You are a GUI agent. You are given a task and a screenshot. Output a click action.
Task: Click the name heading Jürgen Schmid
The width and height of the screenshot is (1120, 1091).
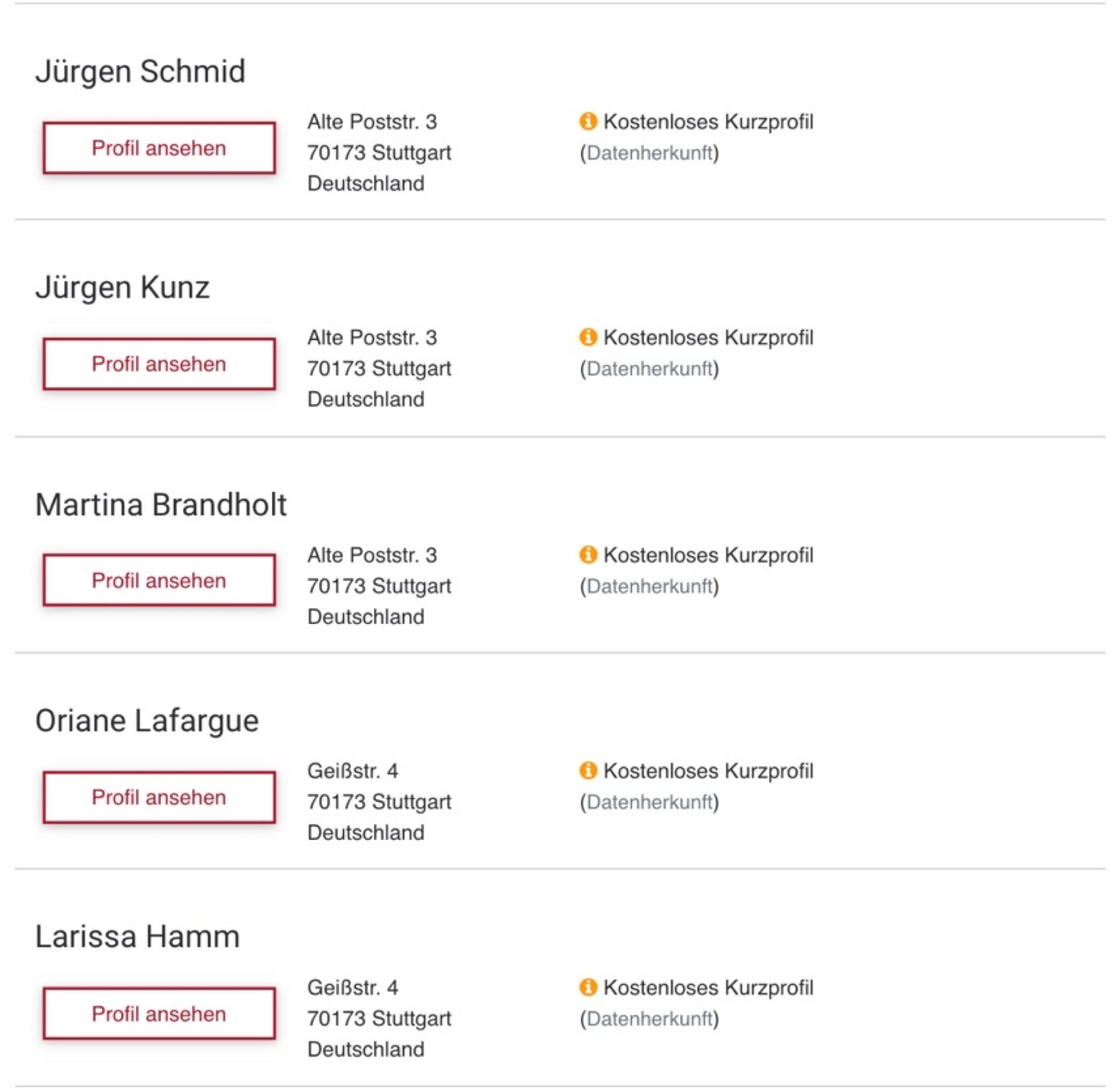pyautogui.click(x=140, y=72)
